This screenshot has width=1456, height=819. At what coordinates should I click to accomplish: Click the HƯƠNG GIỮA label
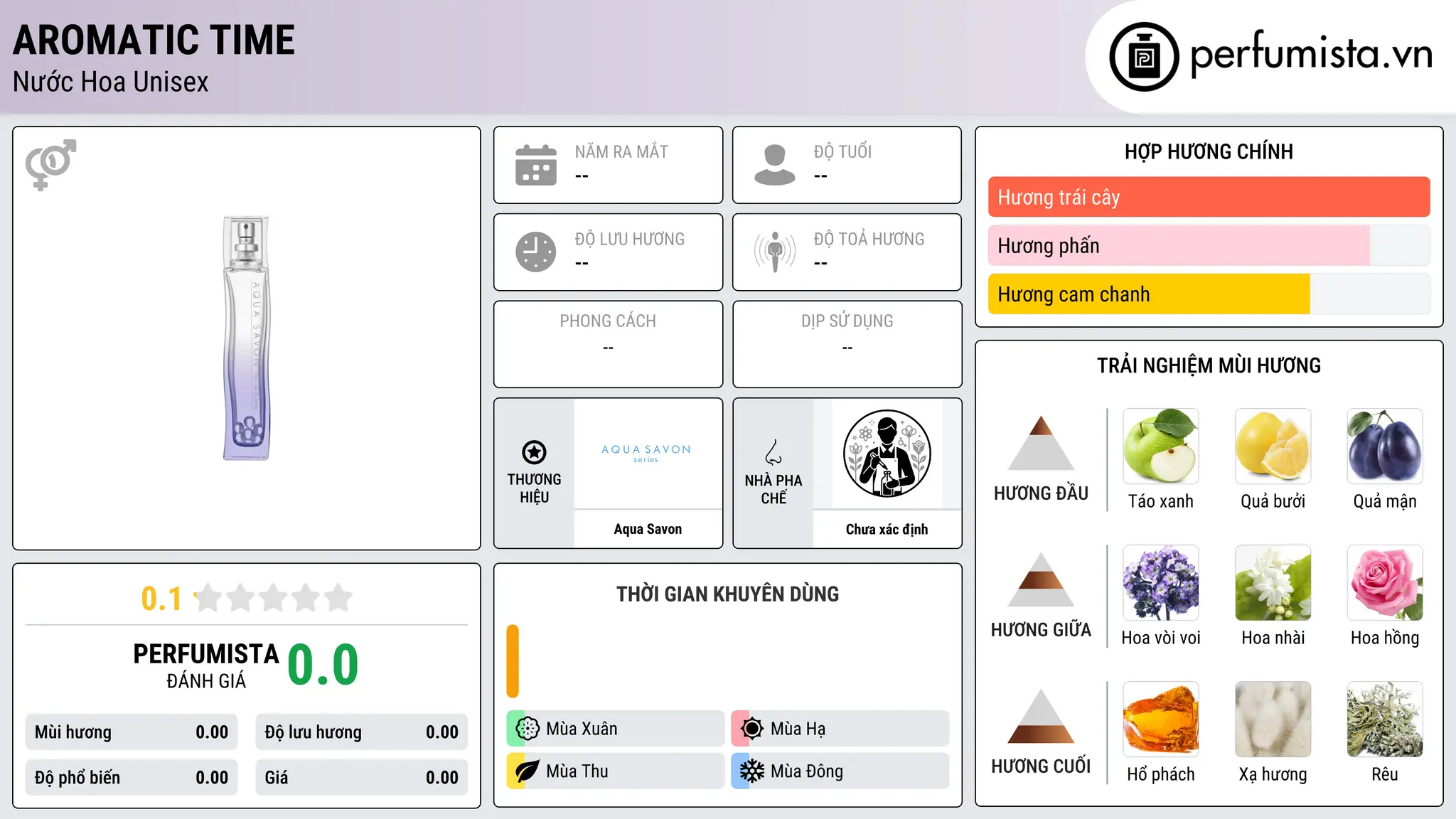click(1041, 630)
